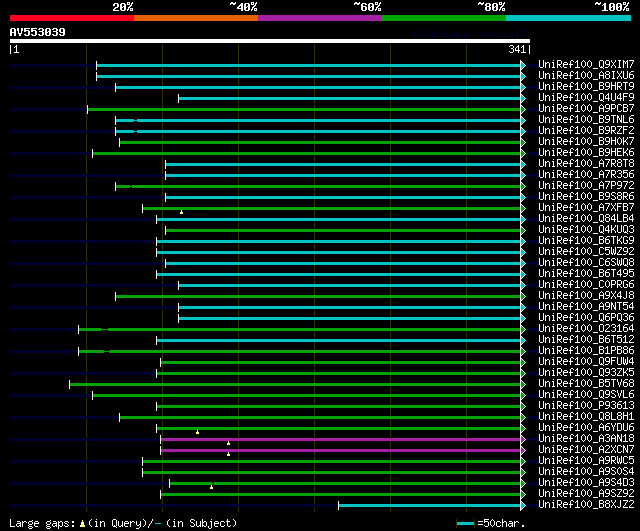Click the UniRef100_Q9XIM7 label

586,64
